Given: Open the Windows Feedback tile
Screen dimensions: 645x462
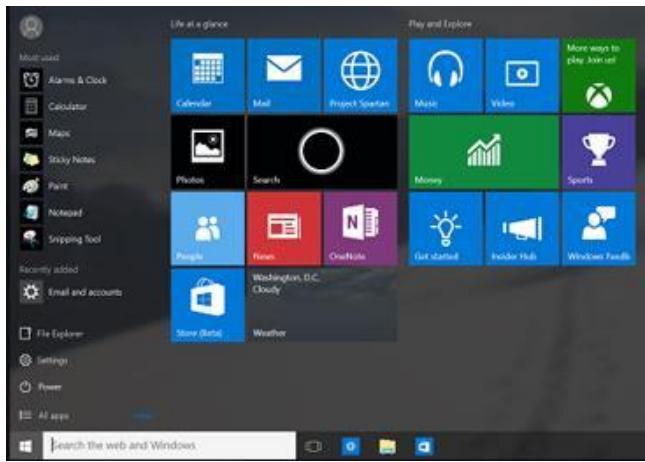Looking at the screenshot, I should (x=599, y=229).
